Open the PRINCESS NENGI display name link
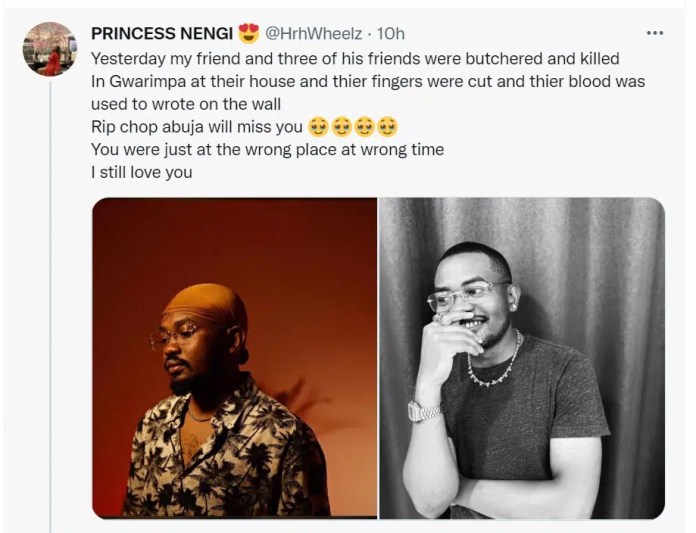Image resolution: width=696 pixels, height=533 pixels. coord(162,35)
